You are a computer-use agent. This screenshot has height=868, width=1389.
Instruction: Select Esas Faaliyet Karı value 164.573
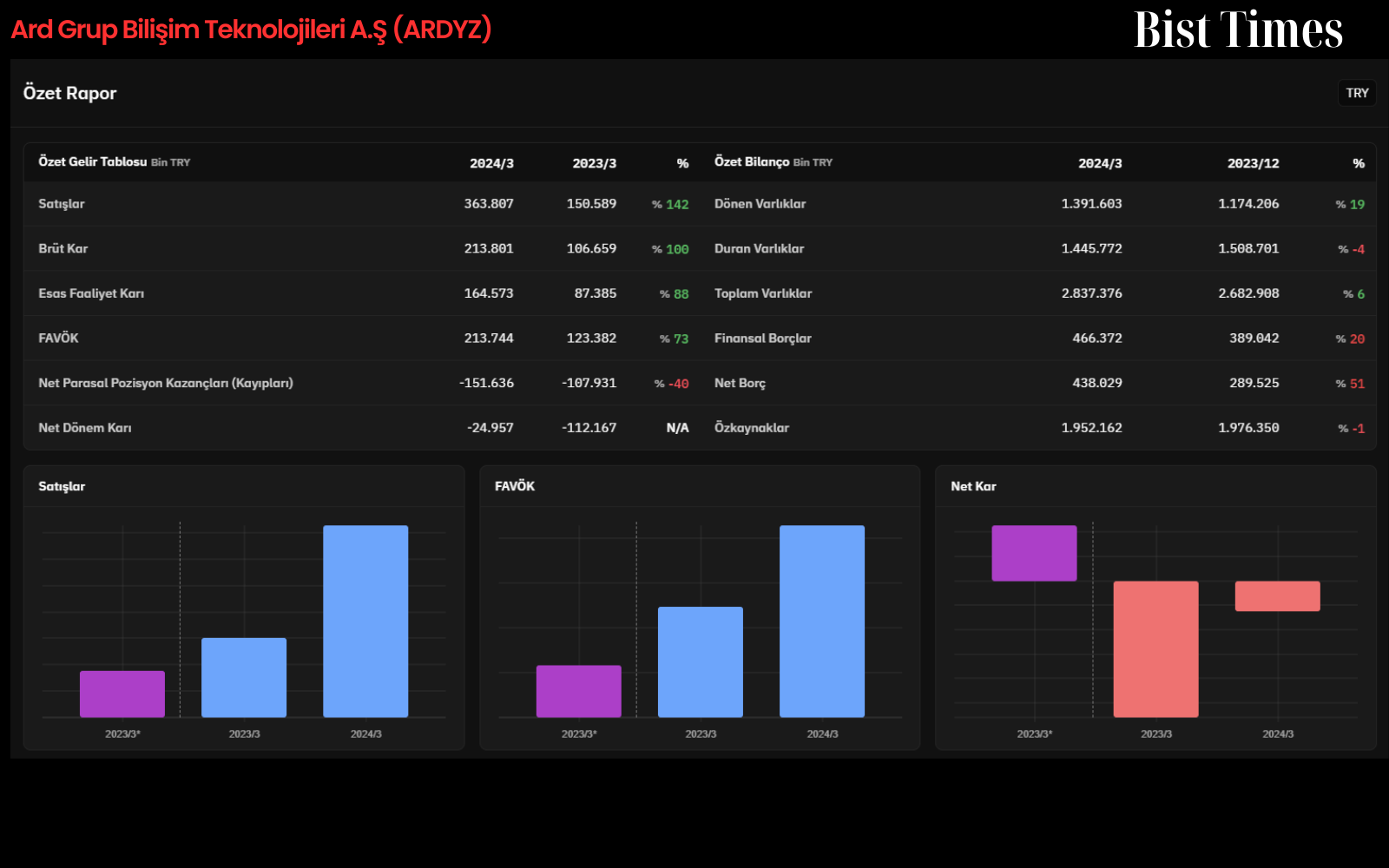point(489,293)
